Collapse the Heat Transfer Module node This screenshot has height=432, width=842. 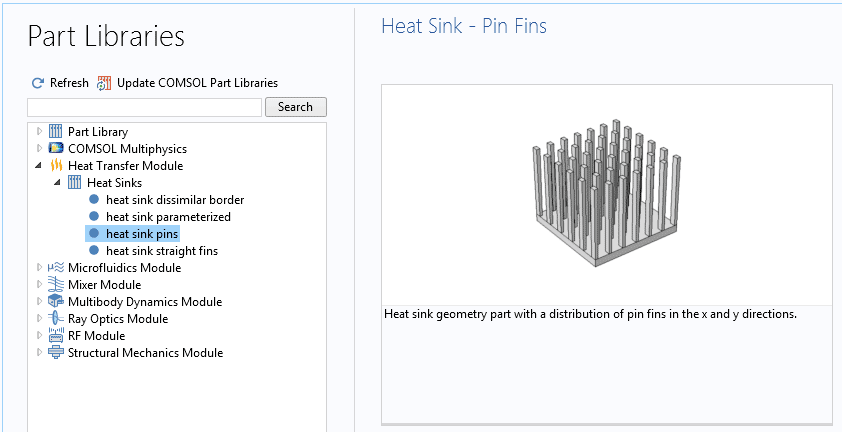[39, 166]
